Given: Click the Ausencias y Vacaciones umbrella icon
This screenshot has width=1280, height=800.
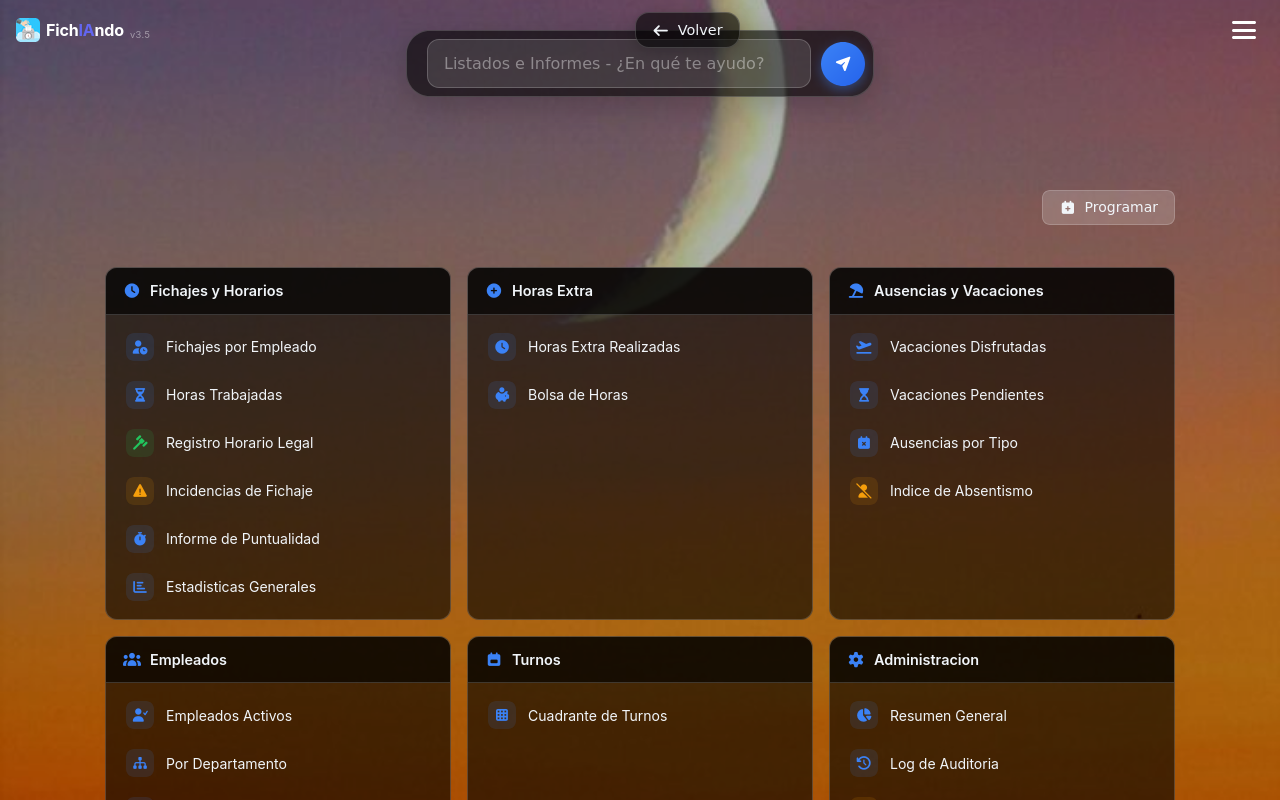Looking at the screenshot, I should (x=856, y=291).
